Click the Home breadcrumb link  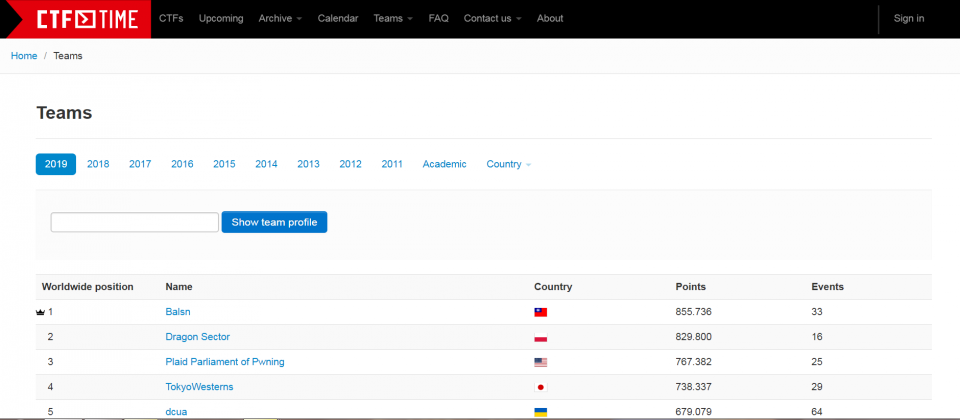click(x=24, y=56)
